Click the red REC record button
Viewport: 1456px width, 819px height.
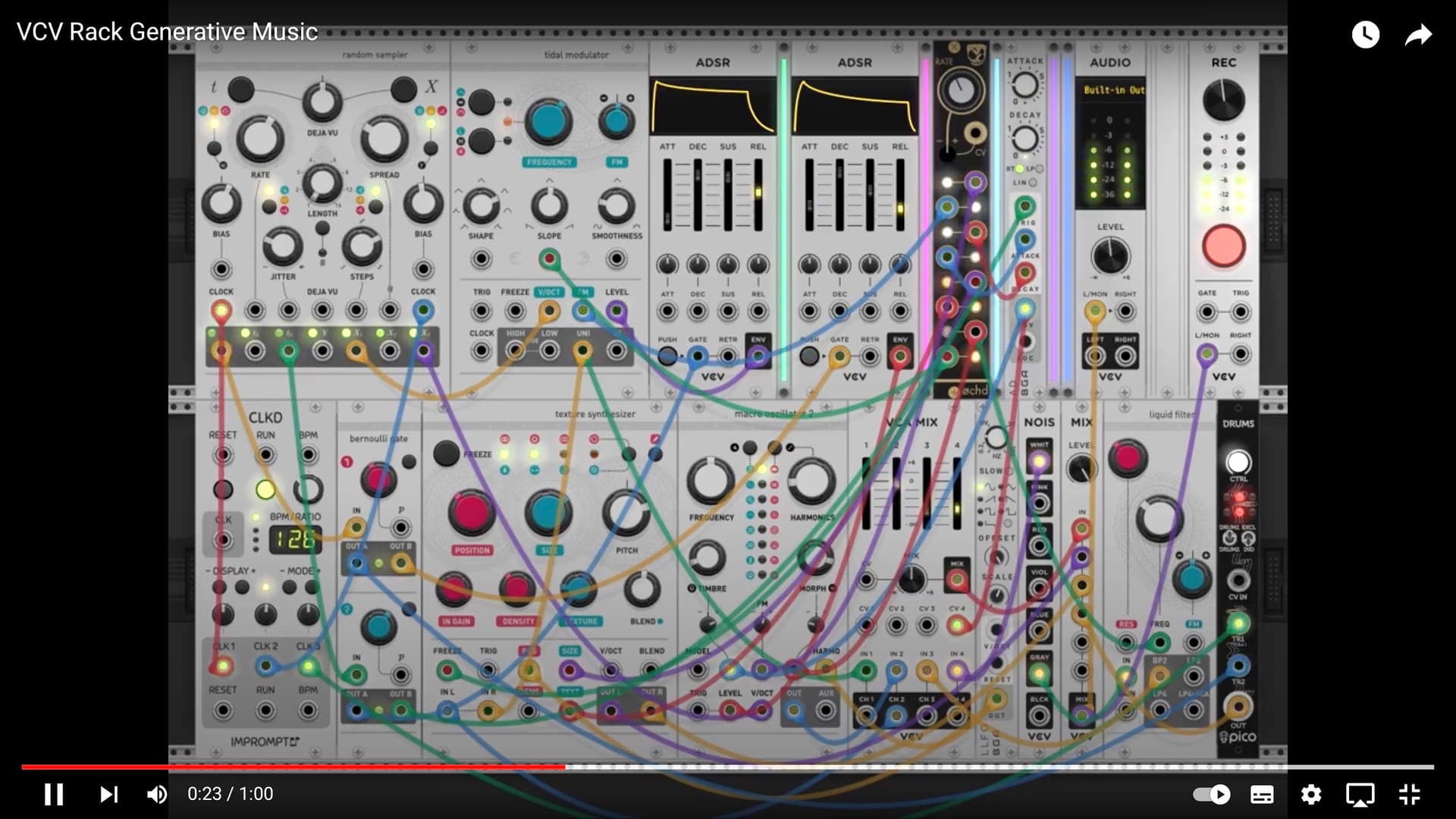[1223, 246]
